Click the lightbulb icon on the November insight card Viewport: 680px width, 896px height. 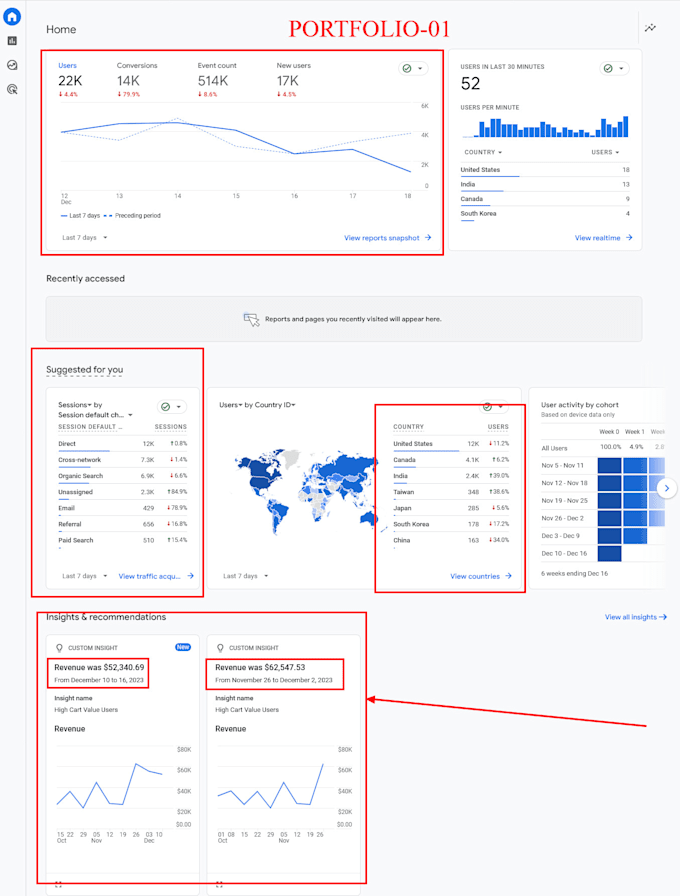point(220,648)
